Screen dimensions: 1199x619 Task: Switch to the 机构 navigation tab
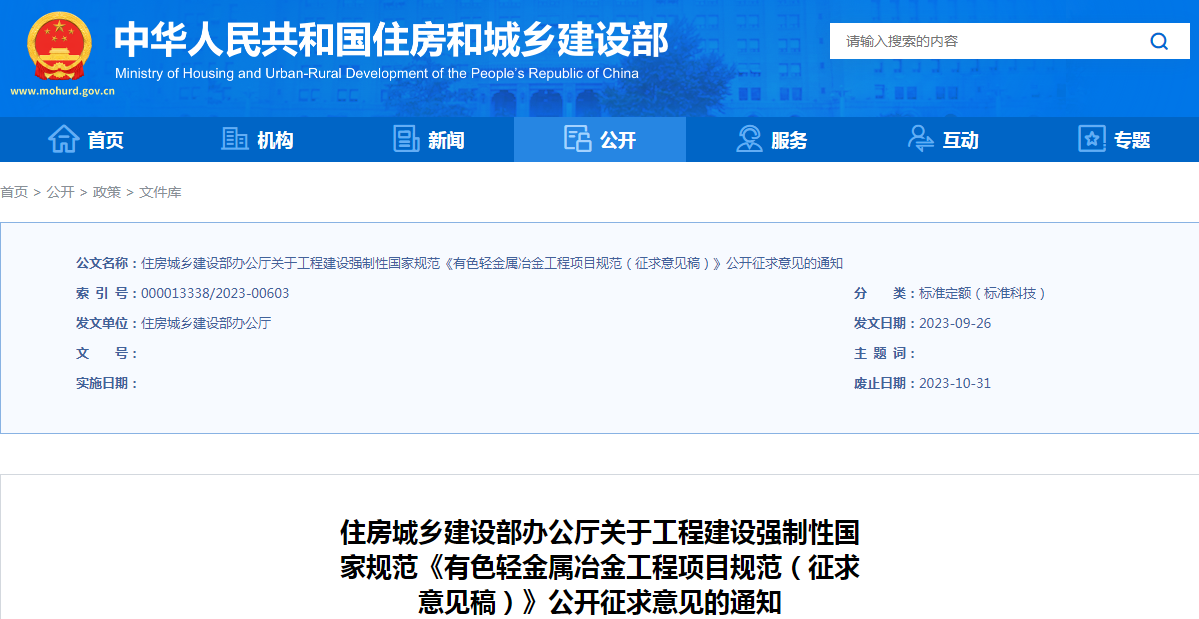click(x=275, y=141)
